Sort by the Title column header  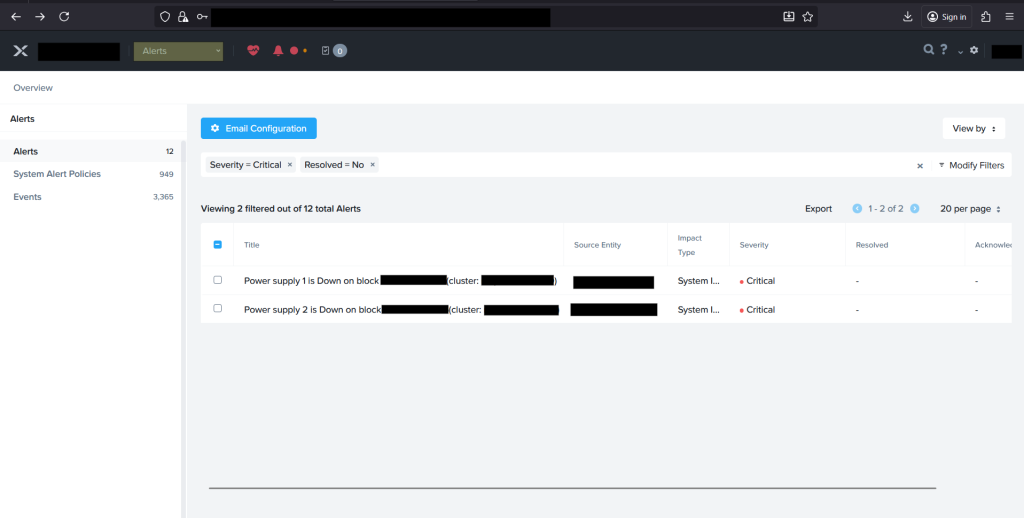pyautogui.click(x=251, y=245)
